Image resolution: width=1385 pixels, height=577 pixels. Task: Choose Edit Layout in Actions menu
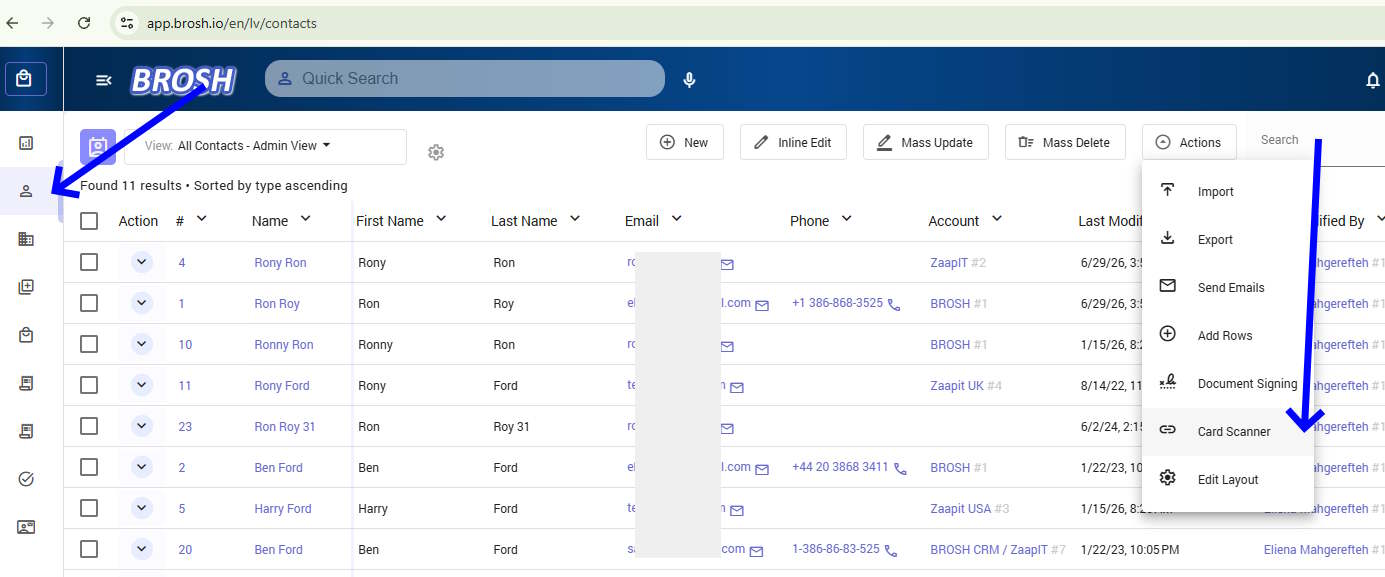[1228, 480]
